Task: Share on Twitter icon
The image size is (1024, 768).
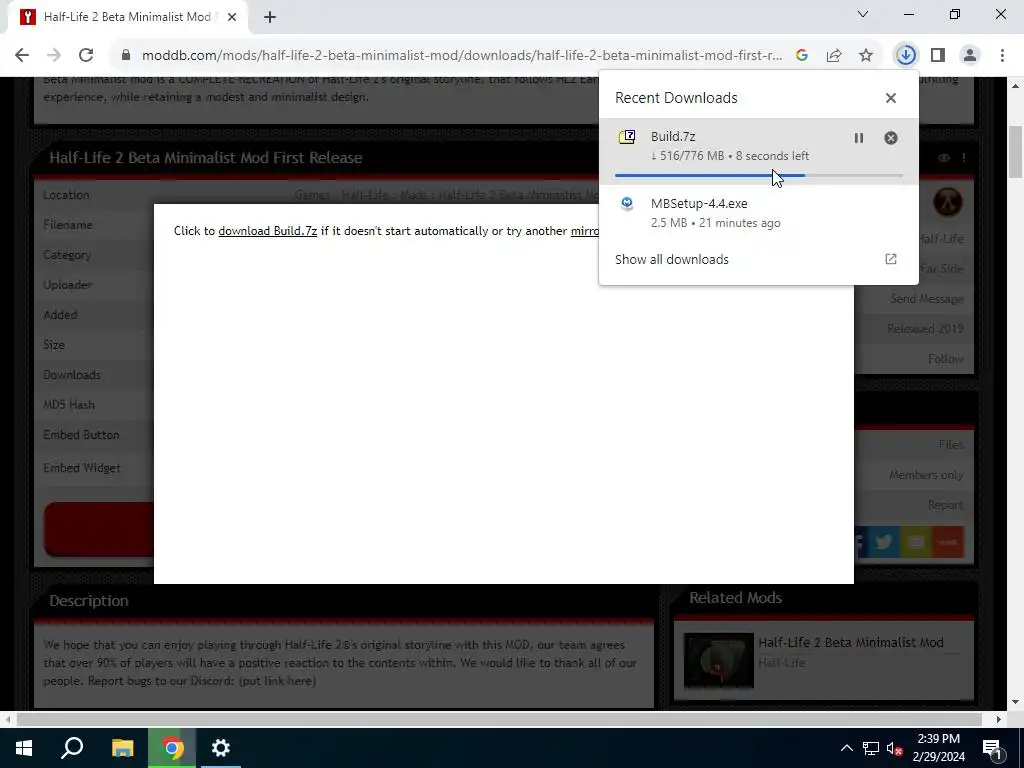Action: pos(884,542)
